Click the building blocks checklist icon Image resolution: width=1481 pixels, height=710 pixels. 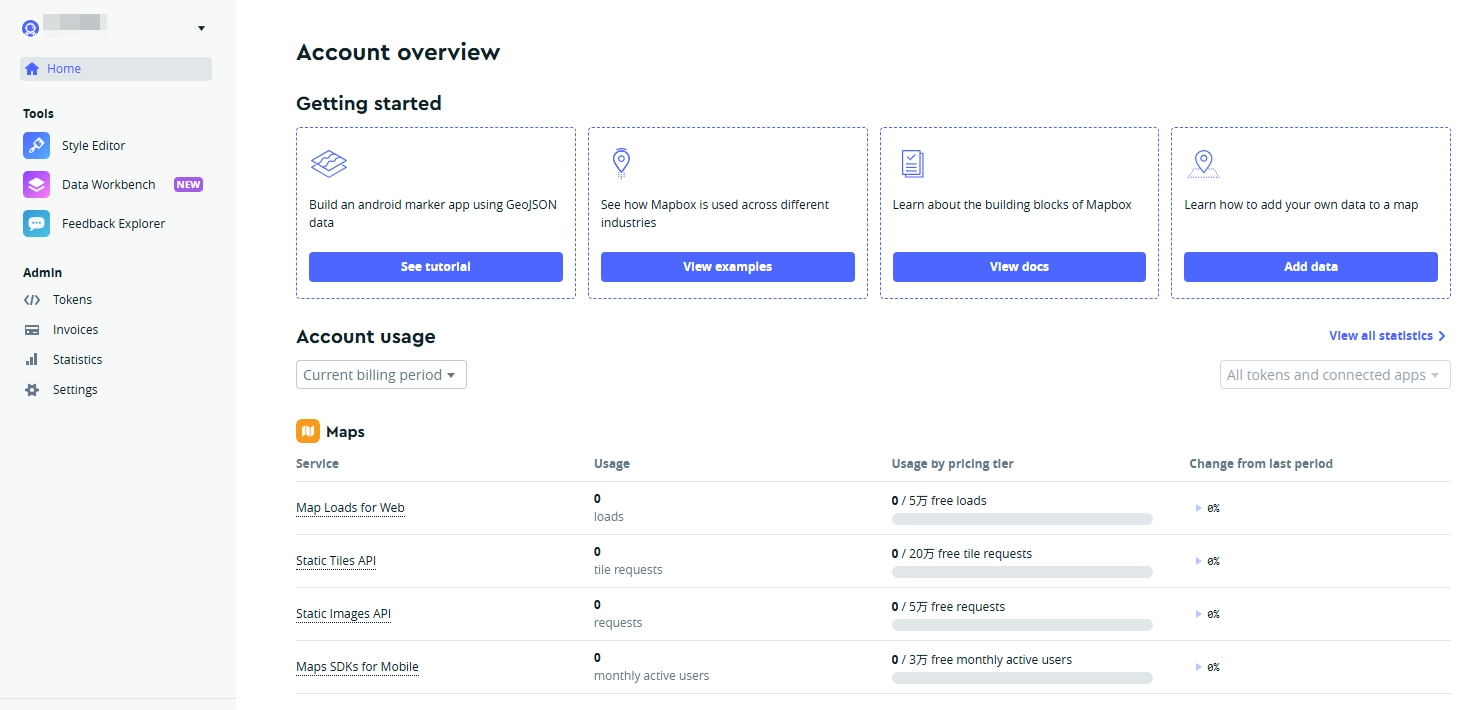coord(912,163)
